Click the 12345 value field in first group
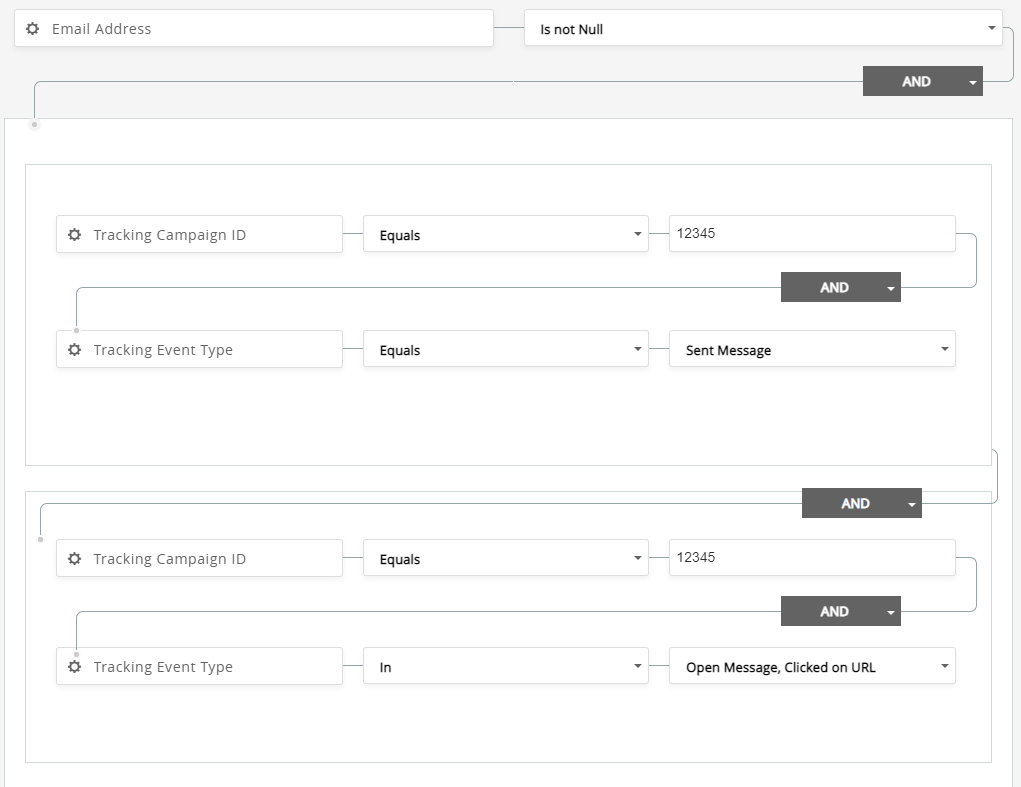Viewport: 1021px width, 787px height. [x=811, y=234]
